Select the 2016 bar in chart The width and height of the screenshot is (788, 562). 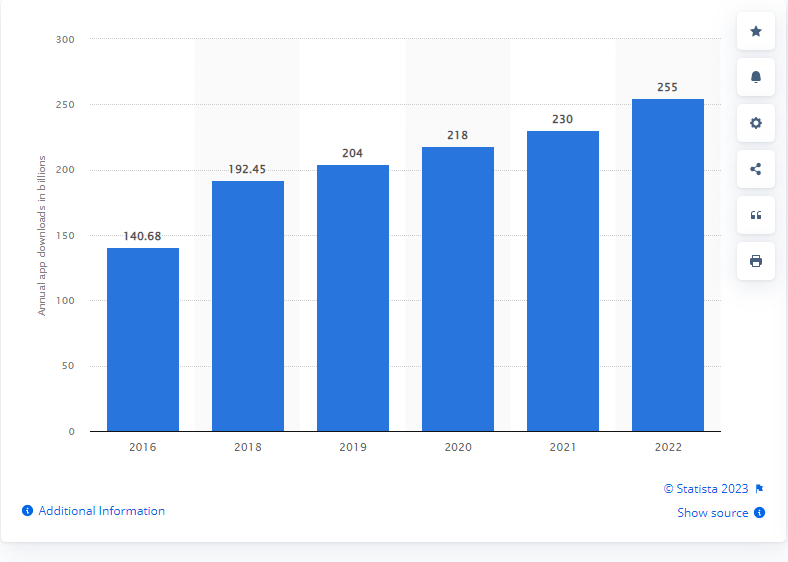[143, 339]
